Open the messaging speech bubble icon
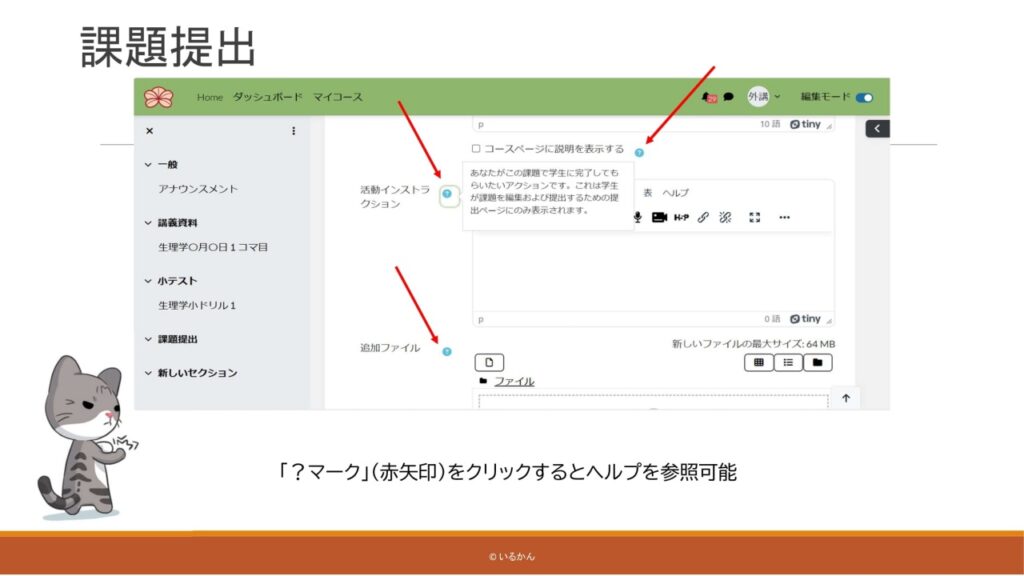 728,97
